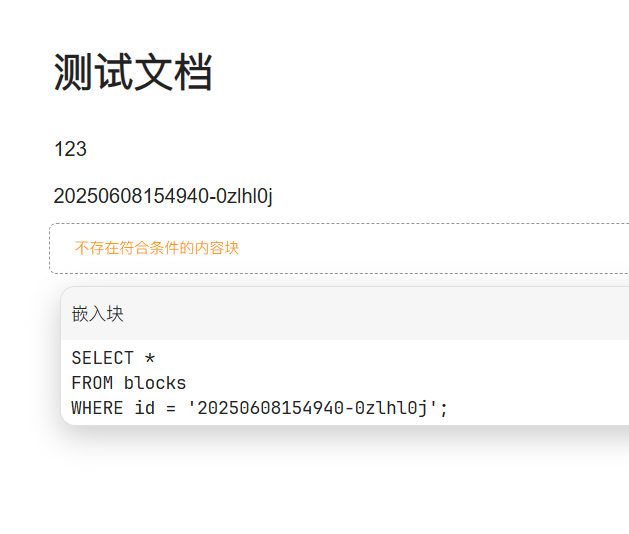Screen dimensions: 629x534
Task: Click the WHERE keyword in the query
Action: [x=97, y=408]
